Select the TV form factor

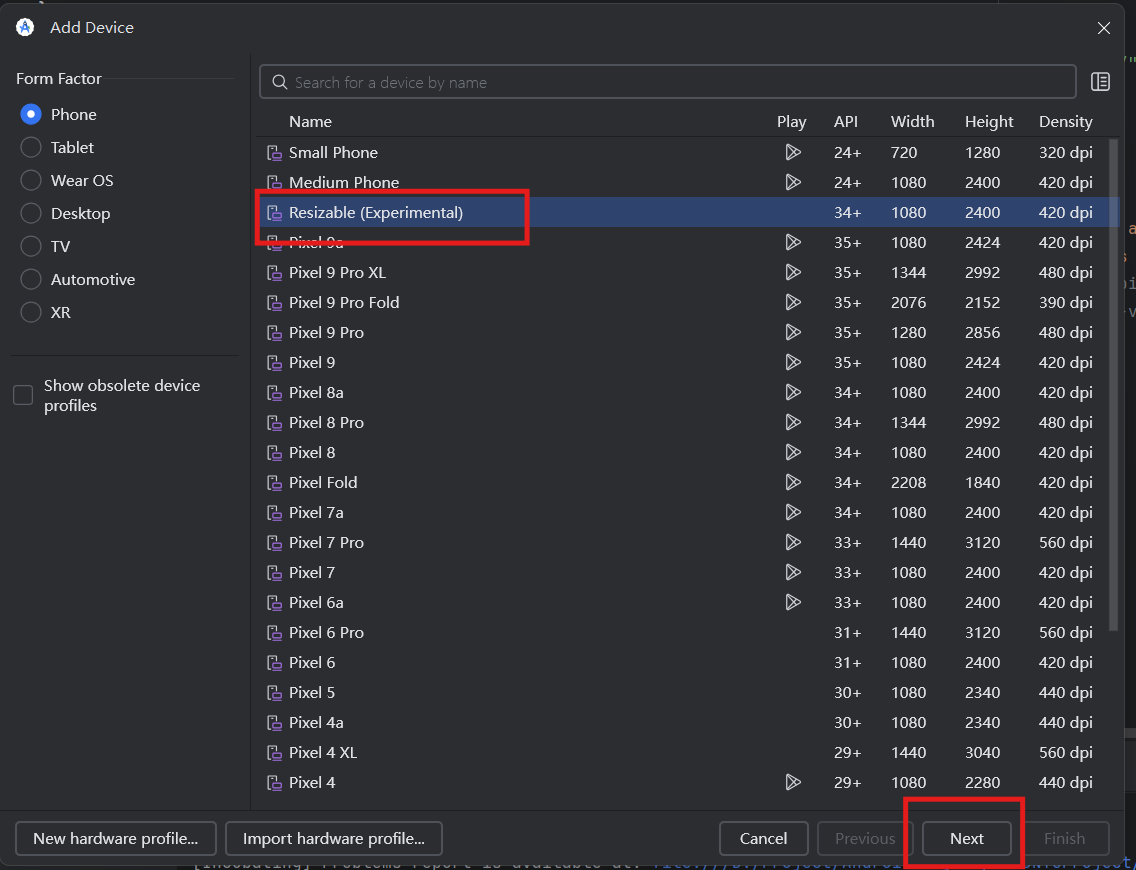click(x=30, y=246)
